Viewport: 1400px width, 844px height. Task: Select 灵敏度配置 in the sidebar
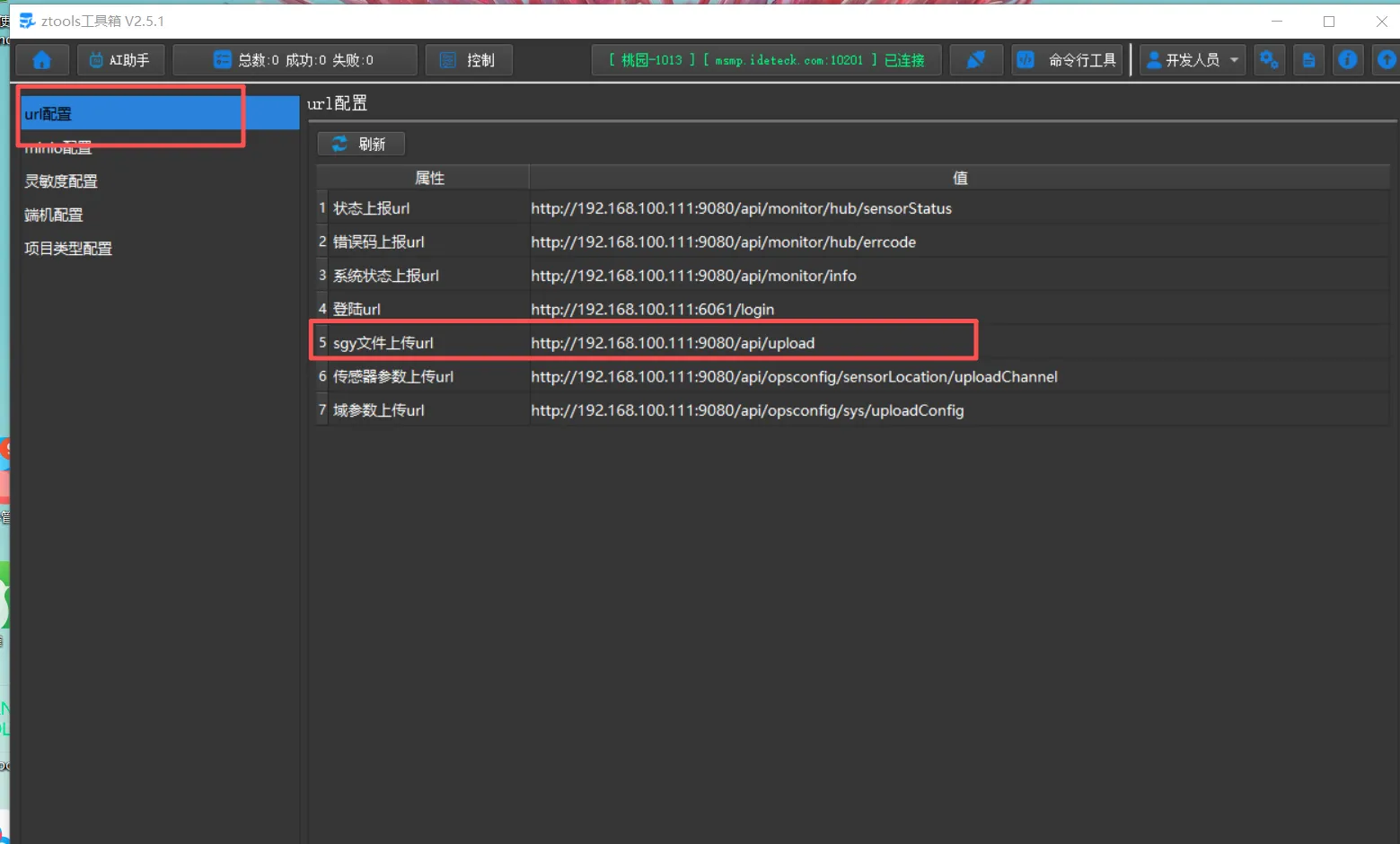[x=61, y=181]
